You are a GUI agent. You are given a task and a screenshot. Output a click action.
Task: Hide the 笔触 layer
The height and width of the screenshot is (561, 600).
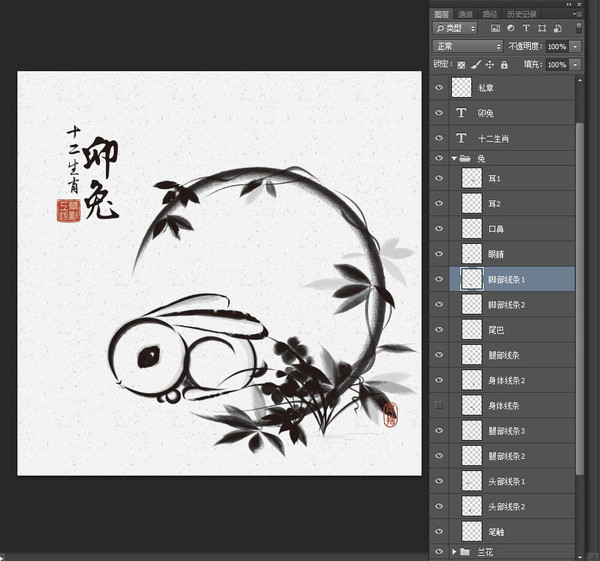coord(439,531)
